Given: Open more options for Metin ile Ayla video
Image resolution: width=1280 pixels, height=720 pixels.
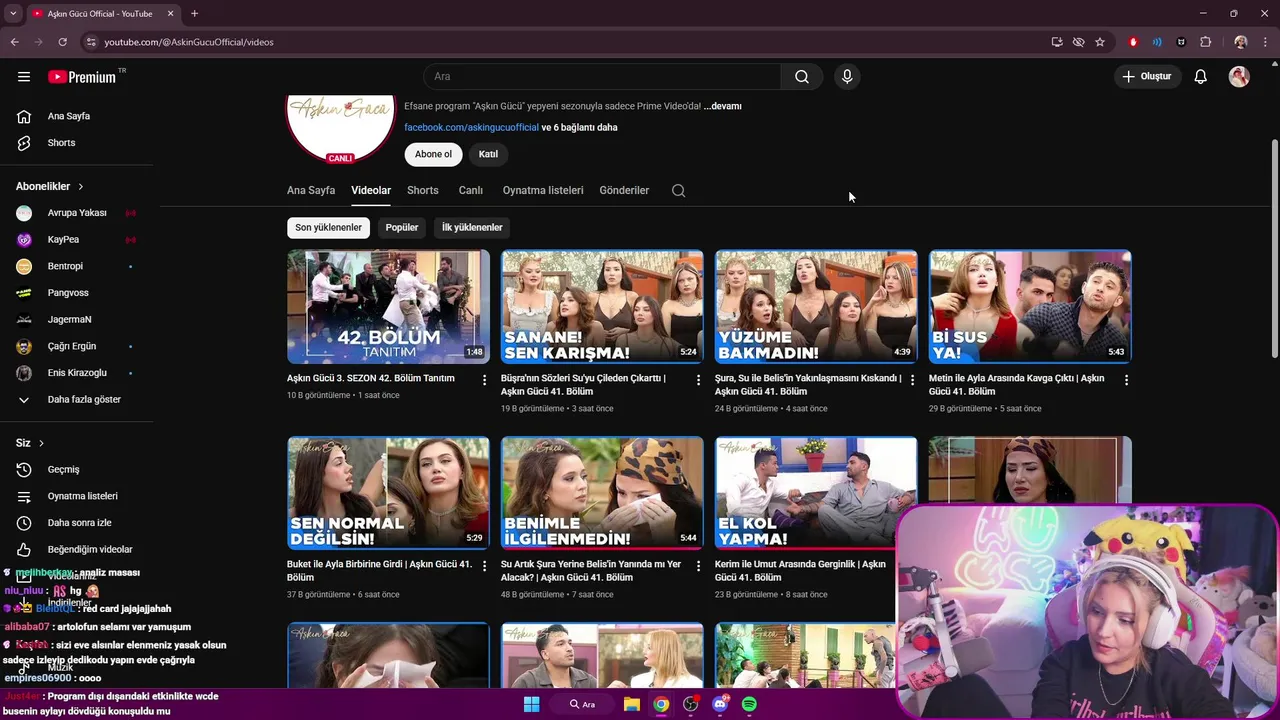Looking at the screenshot, I should [1126, 380].
